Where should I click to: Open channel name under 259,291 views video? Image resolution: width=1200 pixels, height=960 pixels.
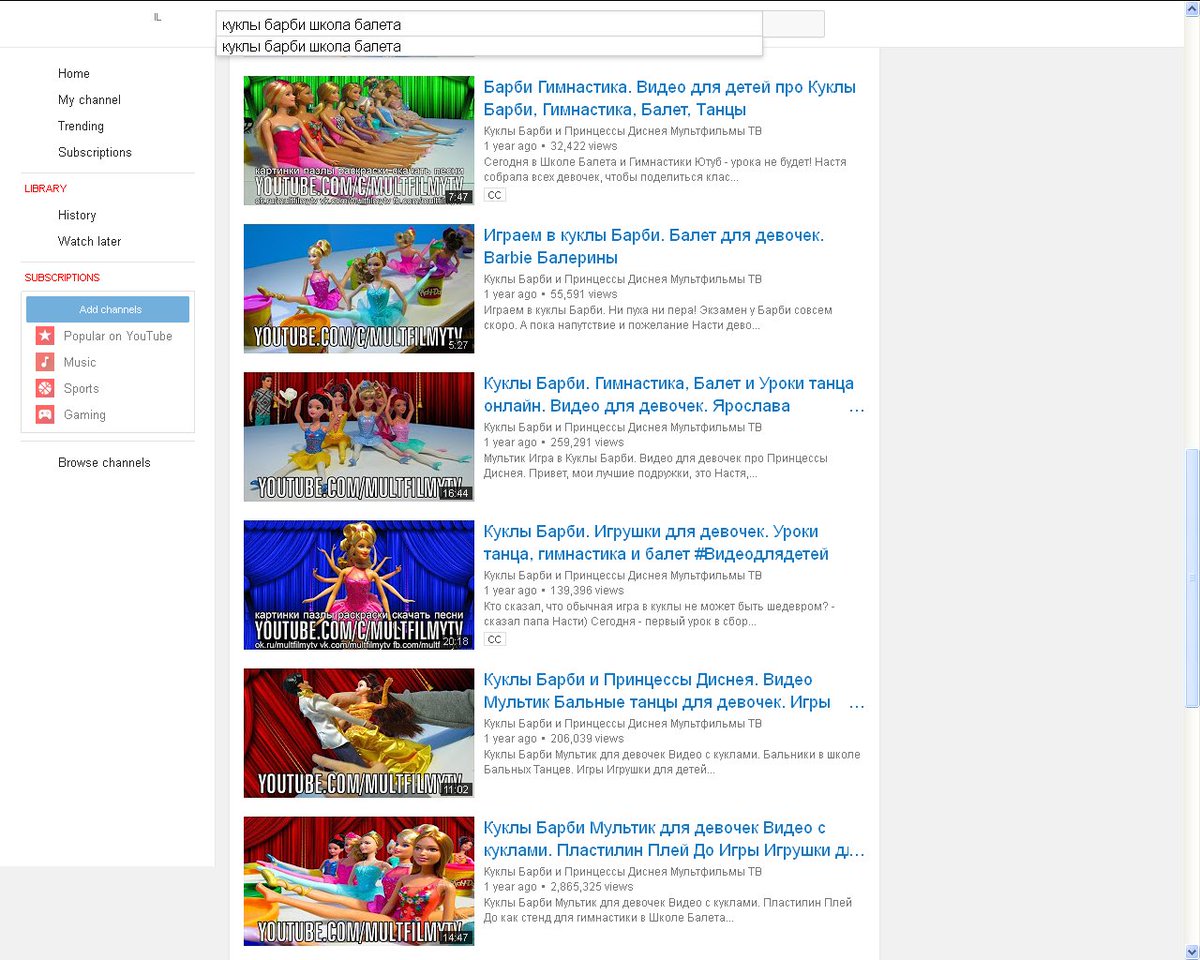tap(622, 427)
